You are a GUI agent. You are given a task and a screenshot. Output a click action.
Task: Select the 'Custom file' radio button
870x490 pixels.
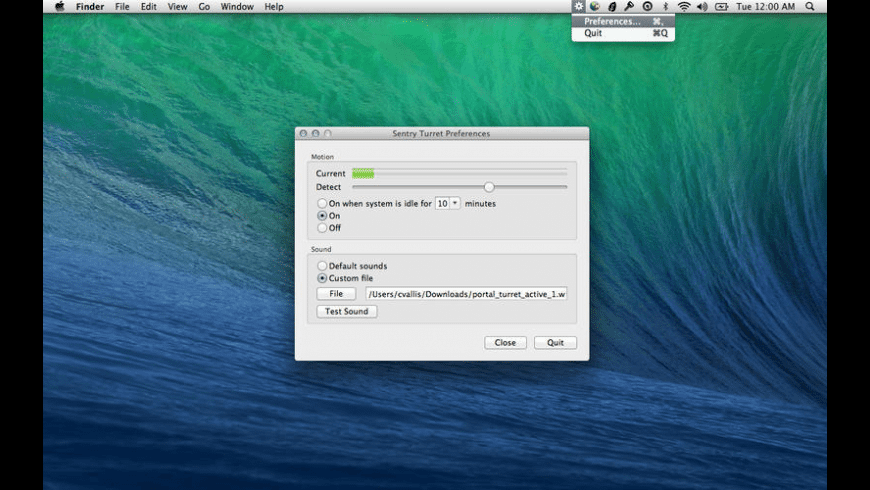(322, 278)
